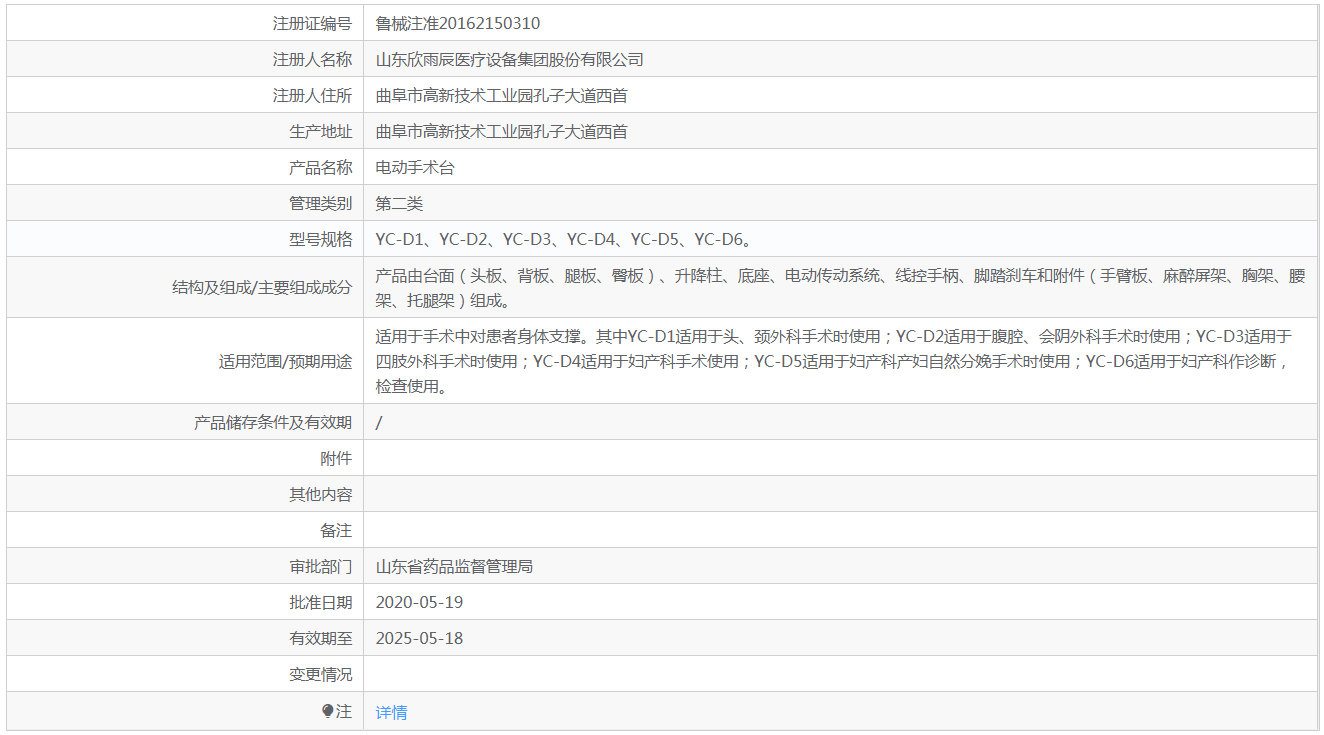
Task: Click the 产品名称 label
Action: [320, 167]
